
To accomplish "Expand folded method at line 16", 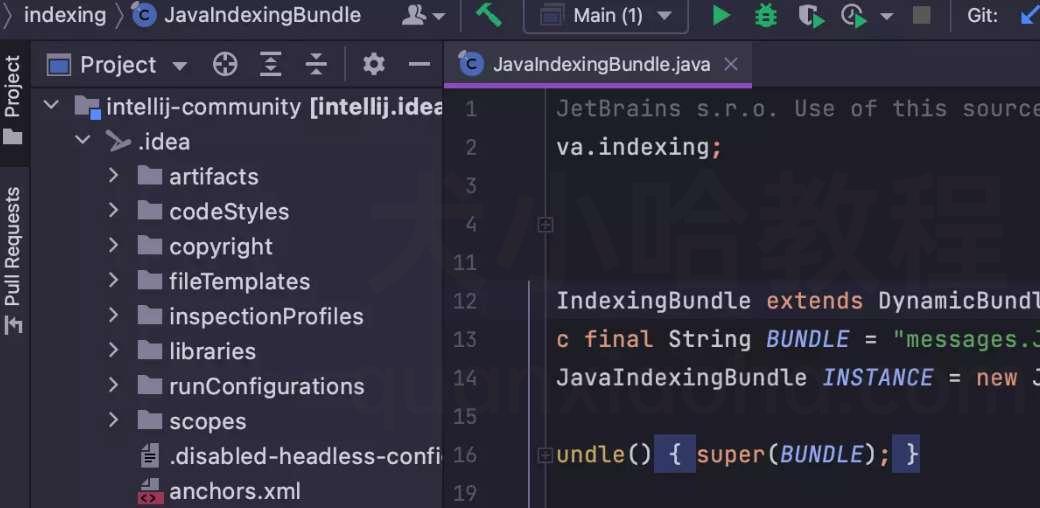I will click(x=545, y=455).
